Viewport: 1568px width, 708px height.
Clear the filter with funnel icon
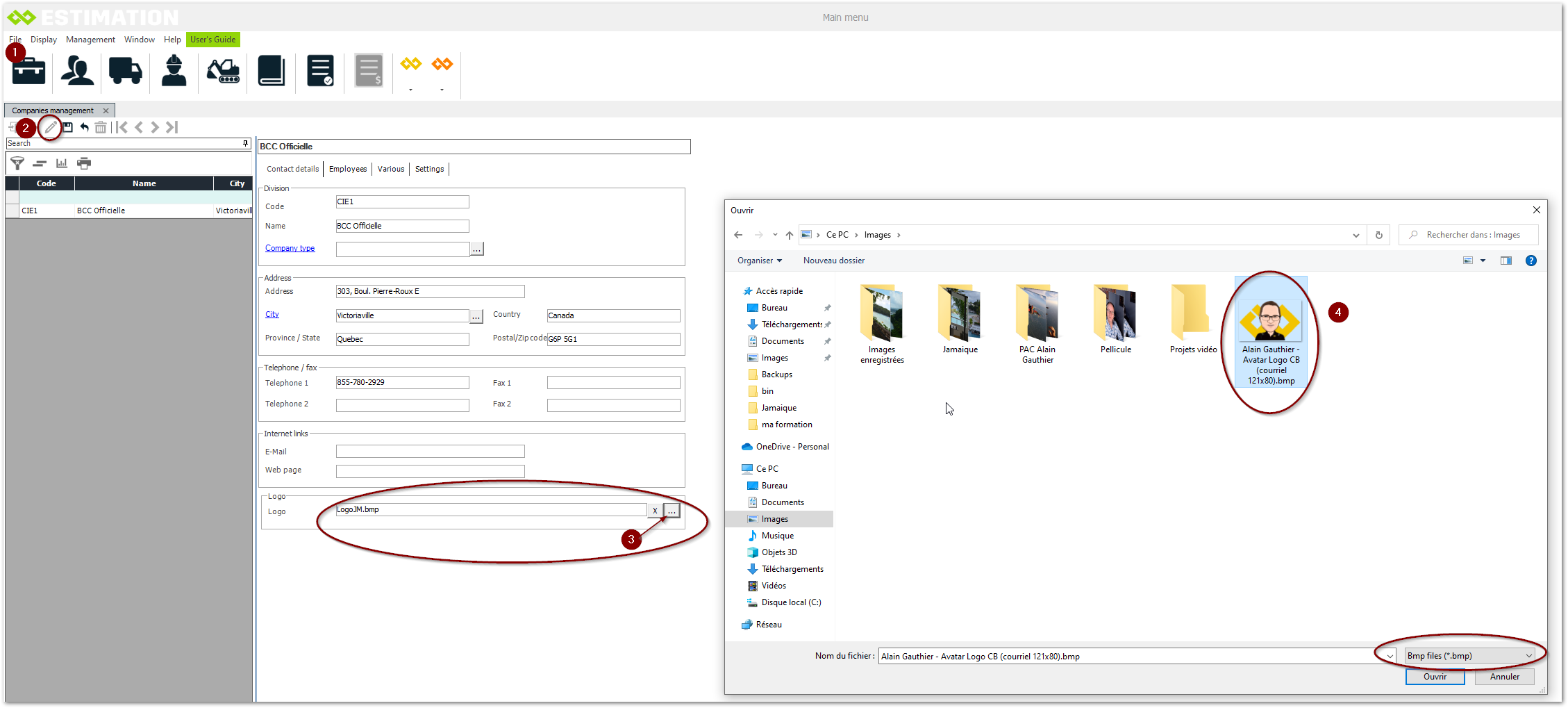[17, 163]
